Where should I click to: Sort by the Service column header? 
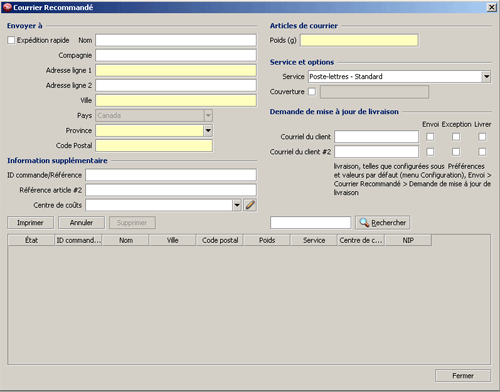(x=314, y=240)
